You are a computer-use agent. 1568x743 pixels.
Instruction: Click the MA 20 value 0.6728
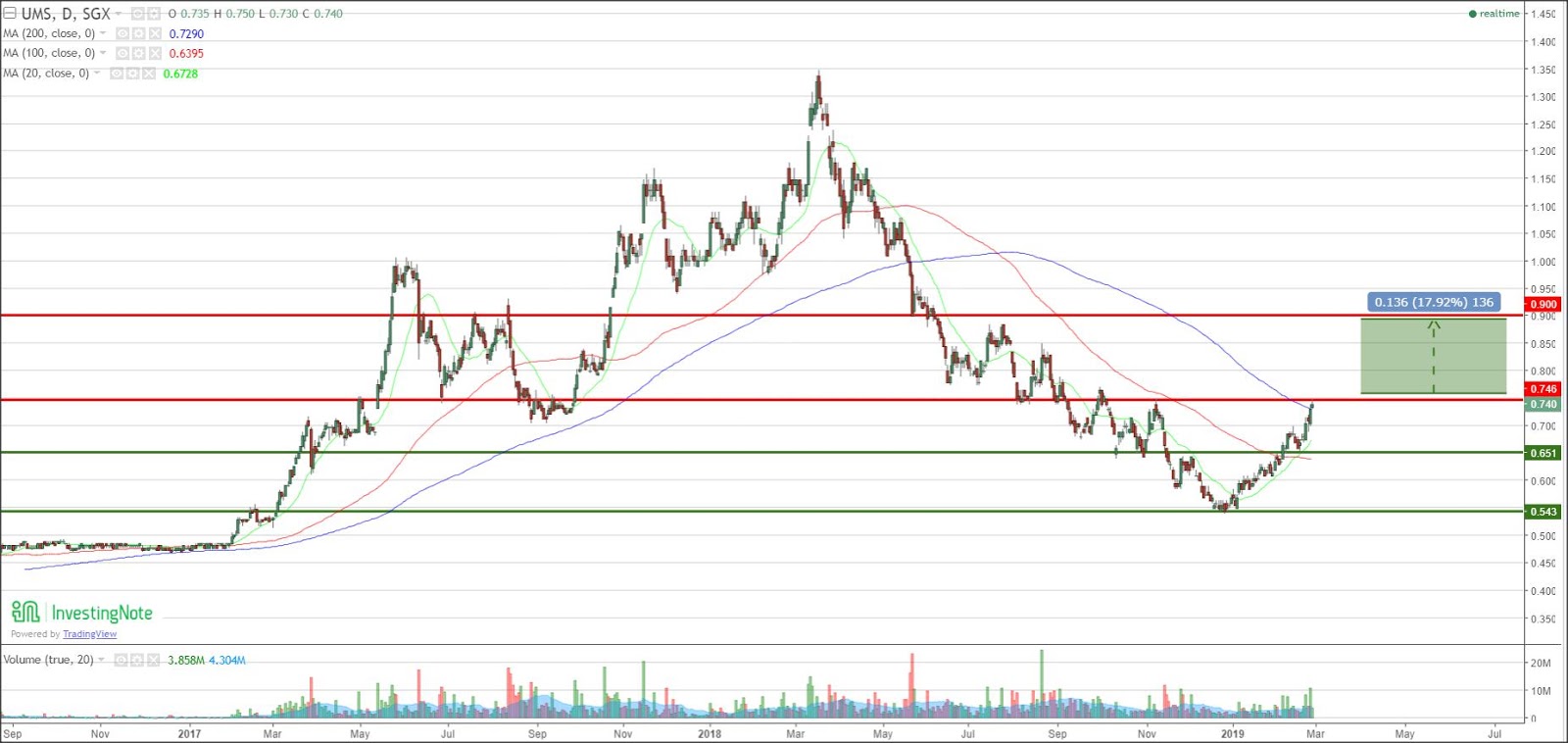180,74
